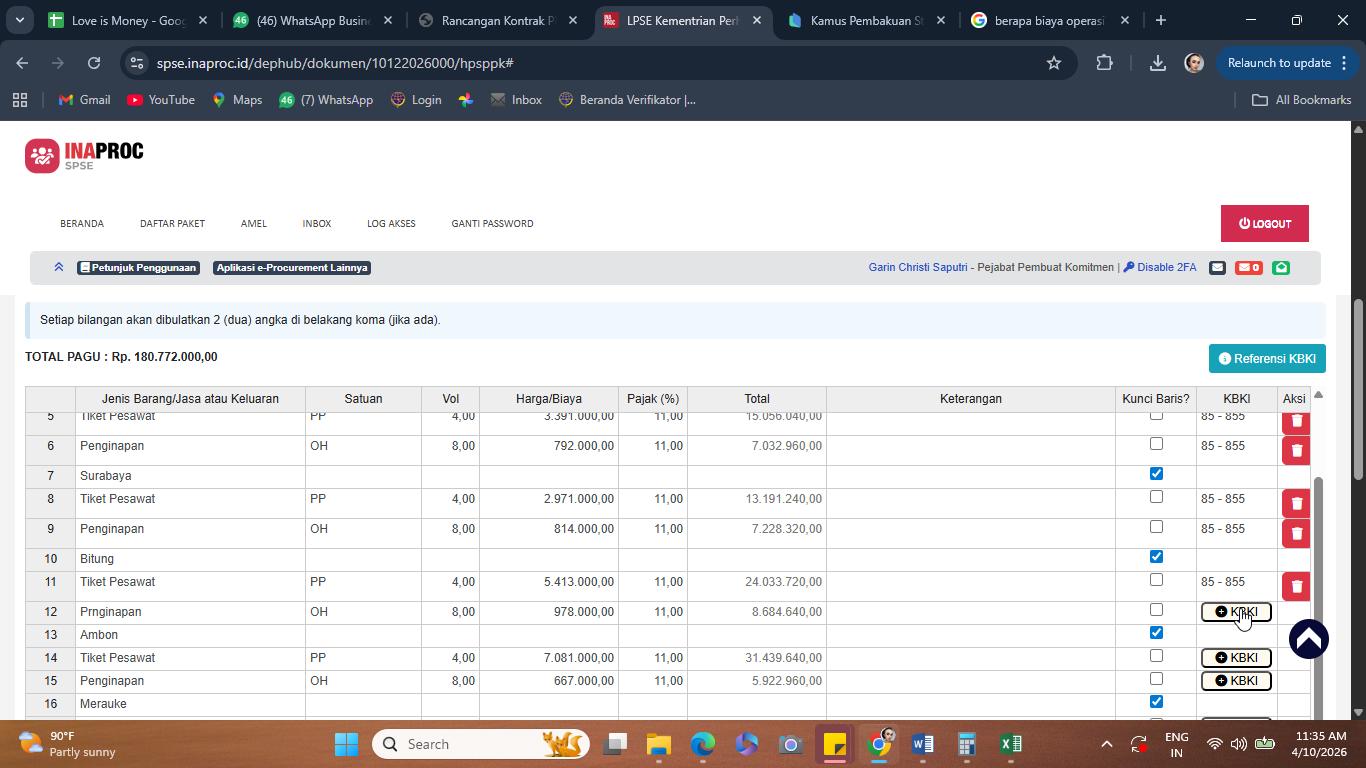
Task: Check Kunci Baris for row 8 Tiket Pesawat
Action: click(1156, 497)
